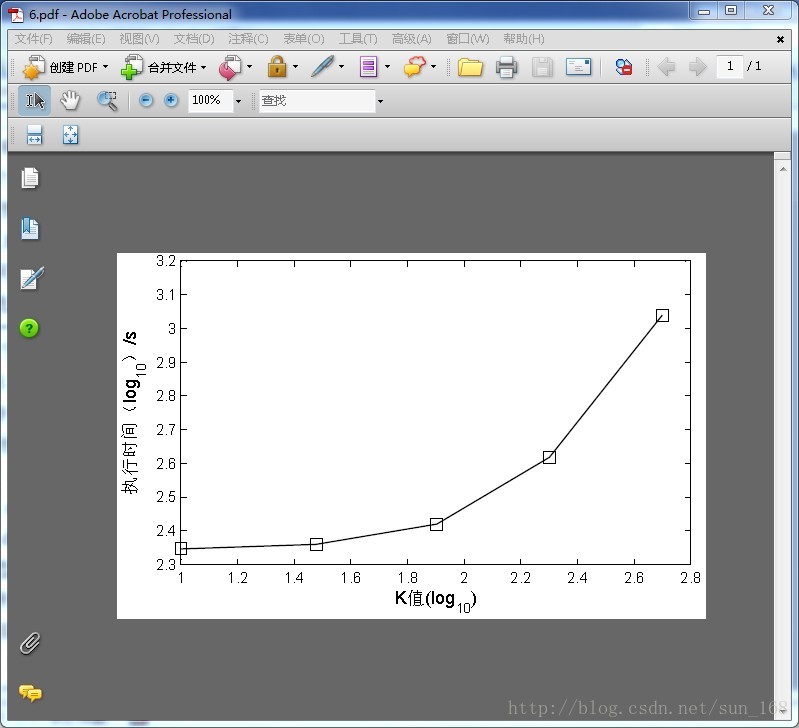Close the document with menu bar X

pos(780,39)
